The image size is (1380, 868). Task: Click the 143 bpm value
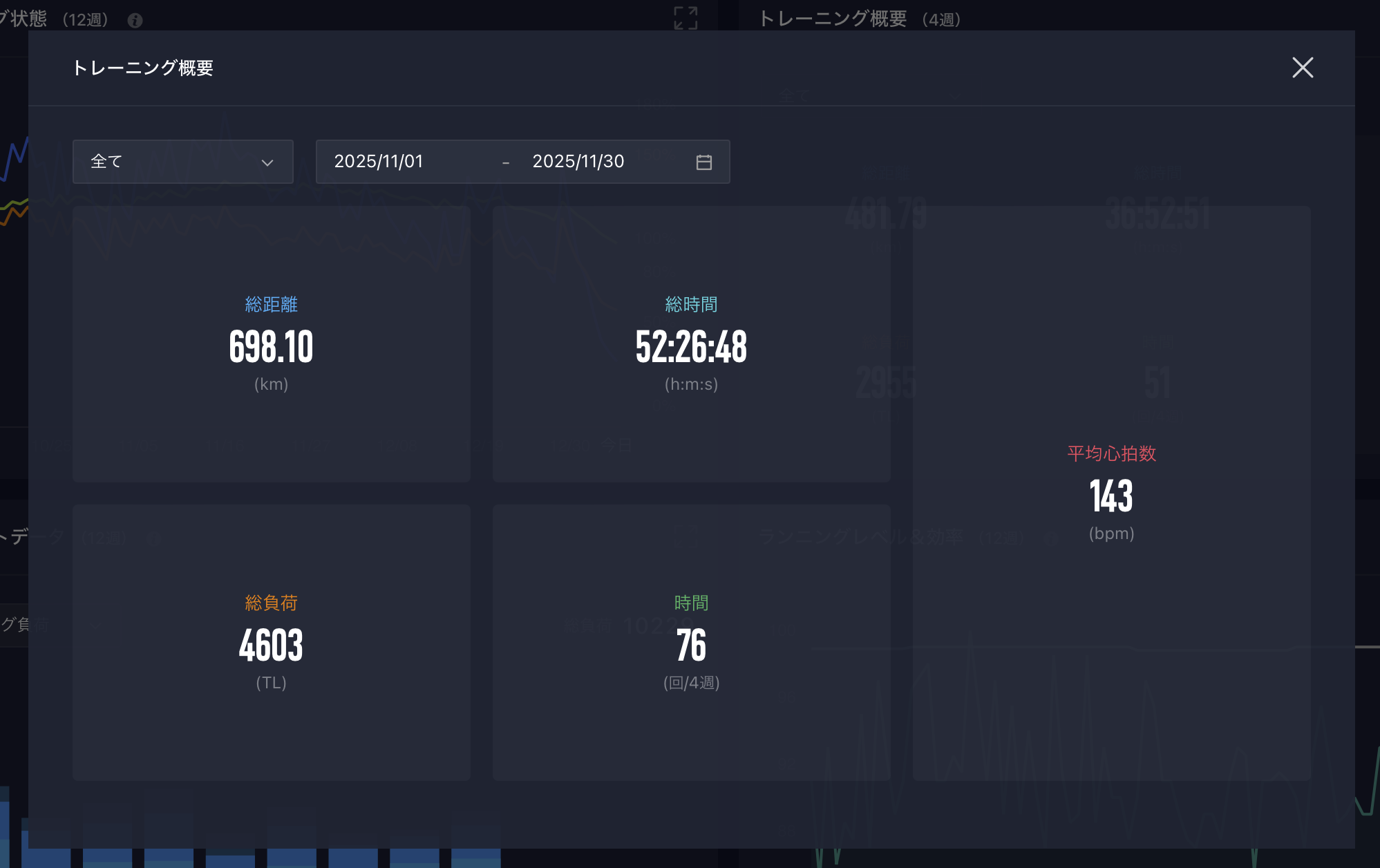tap(1111, 496)
